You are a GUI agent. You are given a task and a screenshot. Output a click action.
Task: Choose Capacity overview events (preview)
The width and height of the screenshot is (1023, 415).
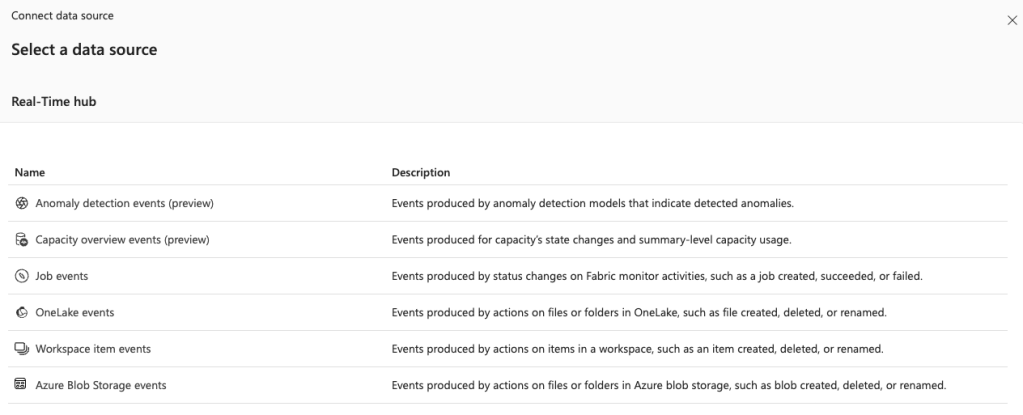[x=122, y=240]
